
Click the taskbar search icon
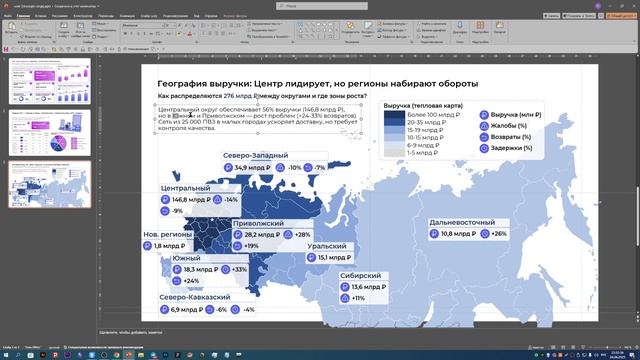click(x=18, y=355)
